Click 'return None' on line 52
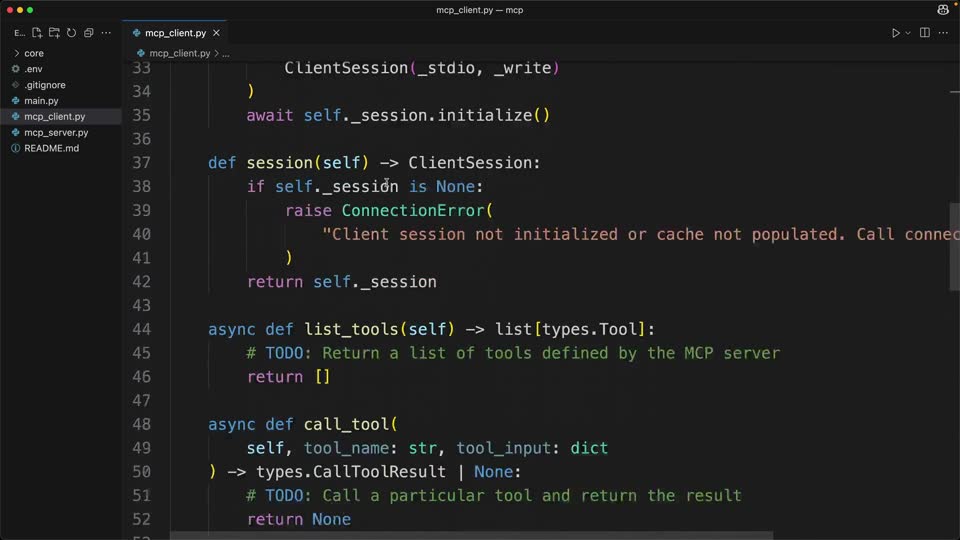 click(x=299, y=519)
